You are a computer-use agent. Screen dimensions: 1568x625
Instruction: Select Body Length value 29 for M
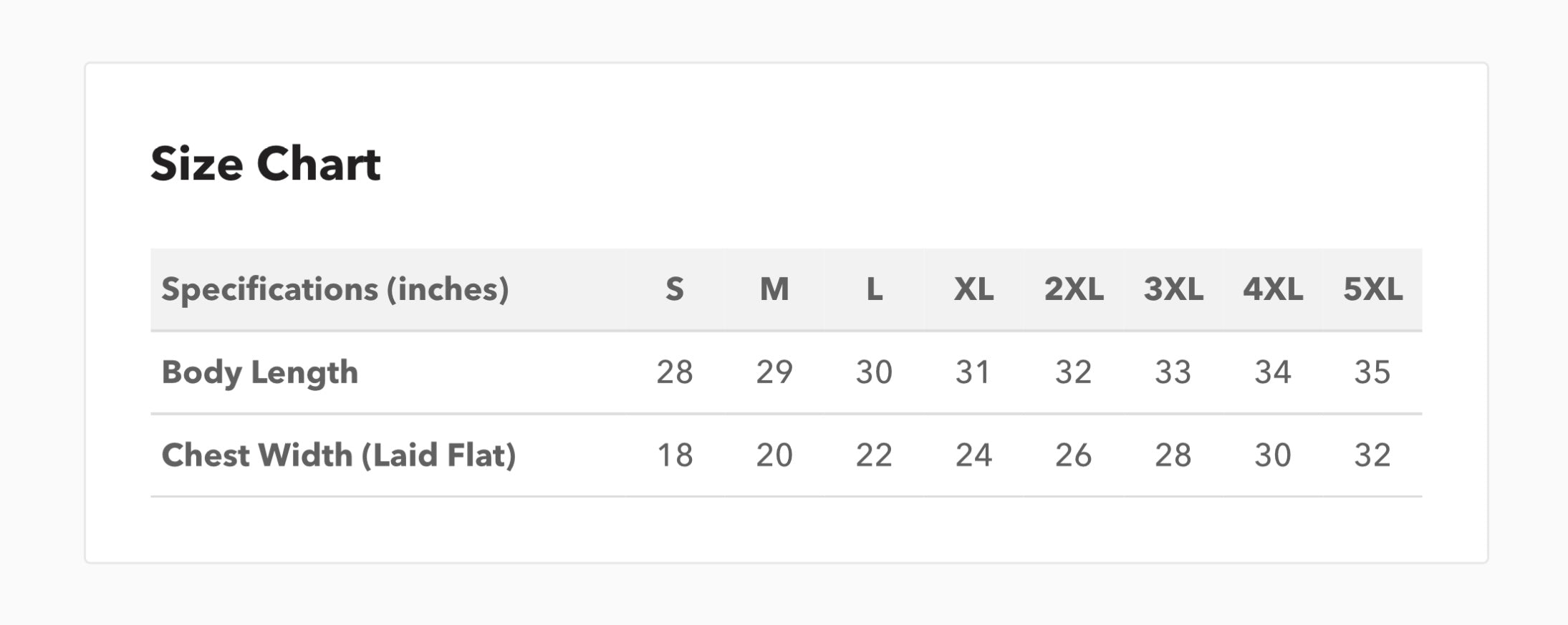click(774, 372)
